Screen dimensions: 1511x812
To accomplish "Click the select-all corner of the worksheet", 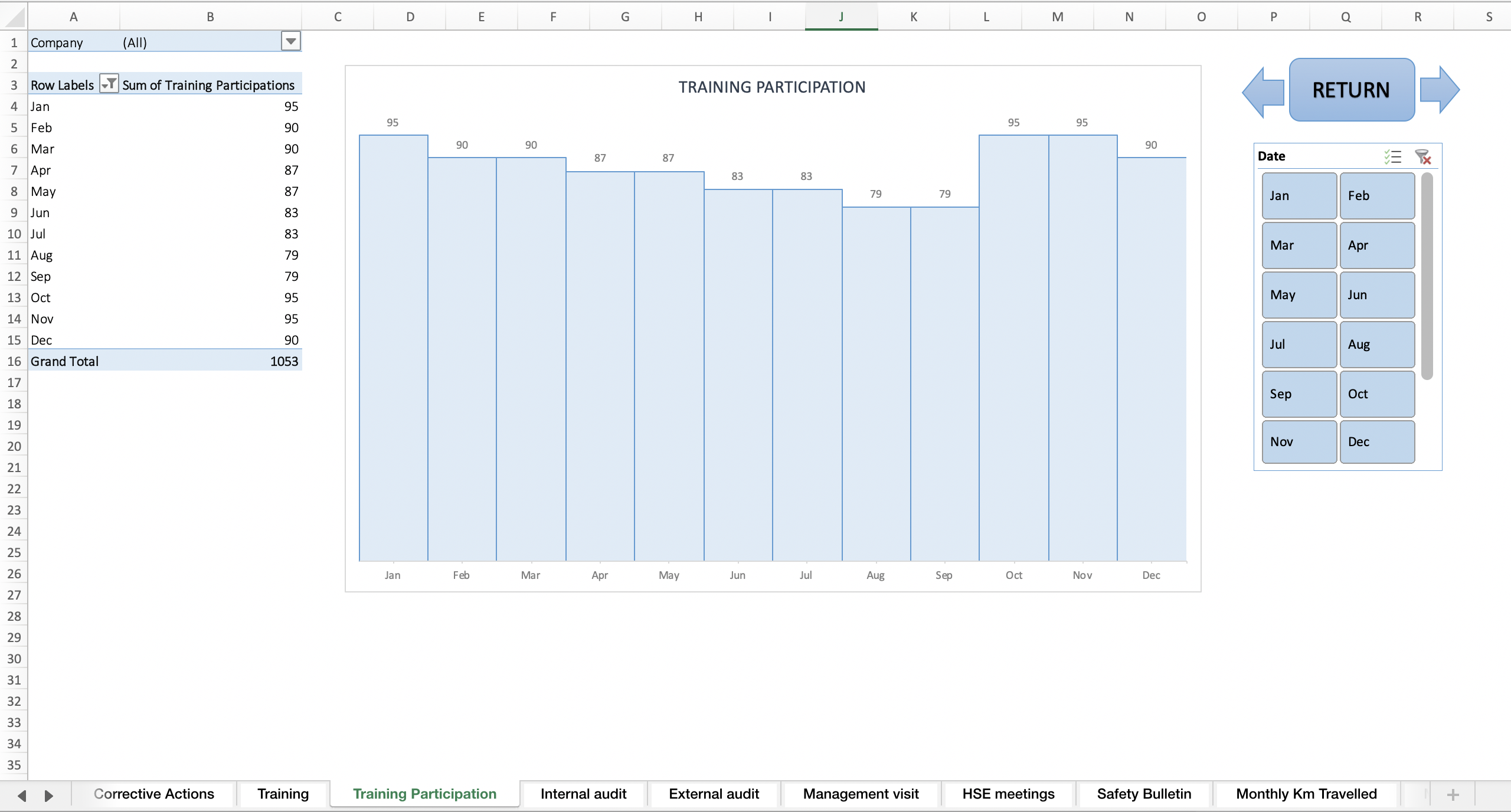I will click(x=14, y=16).
